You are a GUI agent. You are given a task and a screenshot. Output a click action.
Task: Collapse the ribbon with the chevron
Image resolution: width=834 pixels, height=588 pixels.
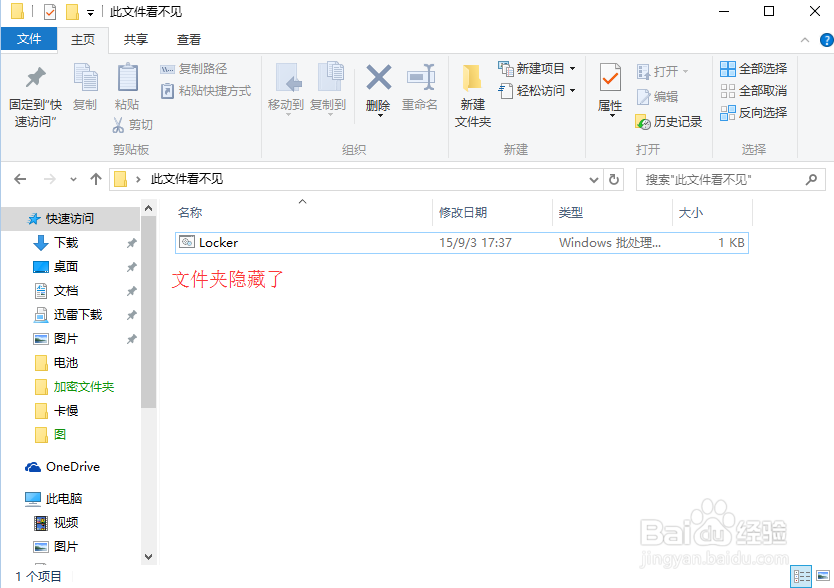[805, 40]
